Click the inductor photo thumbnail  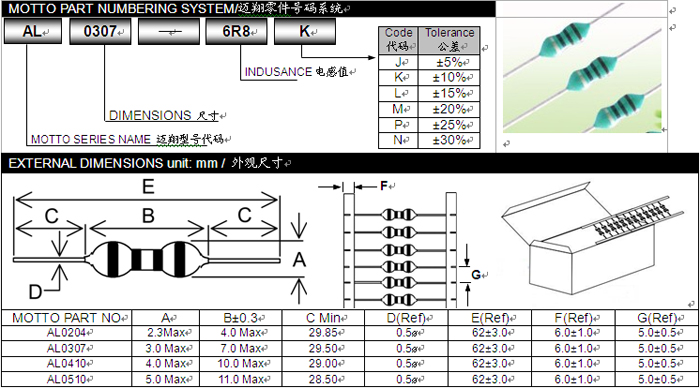pos(582,75)
